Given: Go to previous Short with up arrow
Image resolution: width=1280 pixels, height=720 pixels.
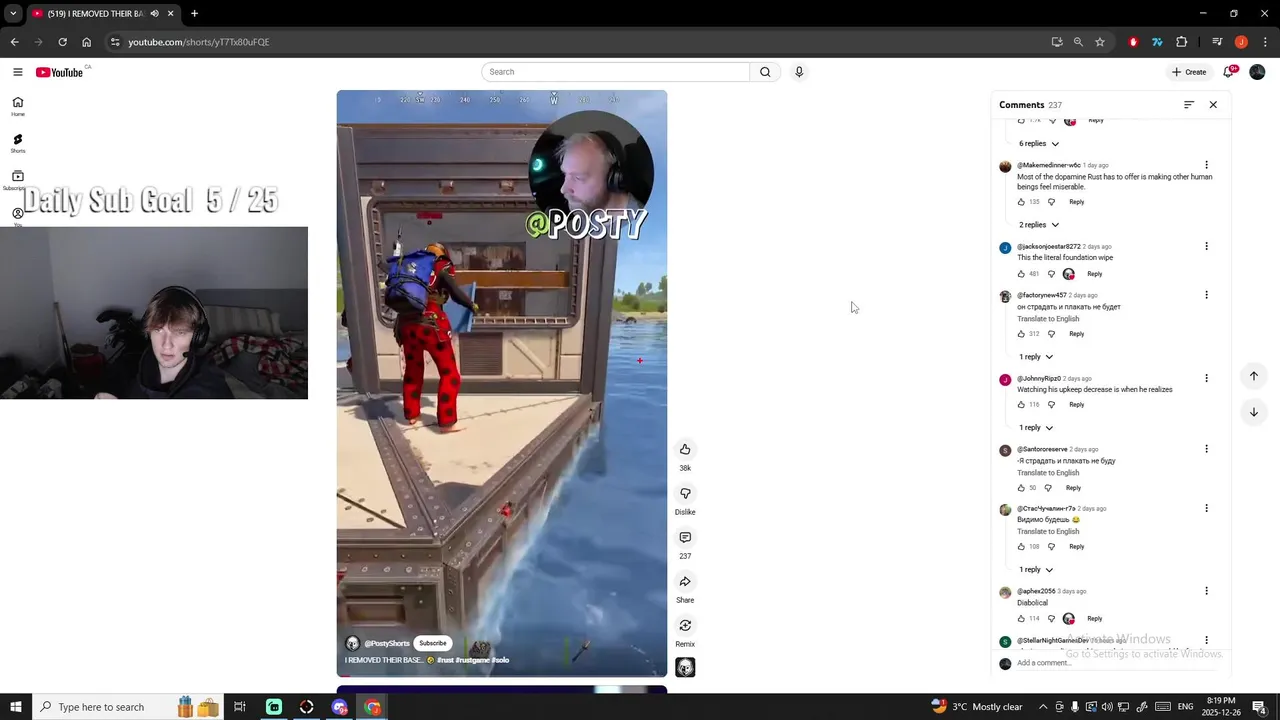Looking at the screenshot, I should 1253,376.
